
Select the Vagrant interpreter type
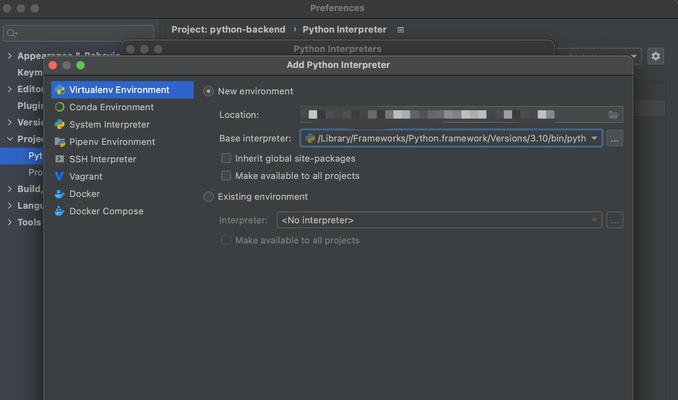(x=86, y=176)
